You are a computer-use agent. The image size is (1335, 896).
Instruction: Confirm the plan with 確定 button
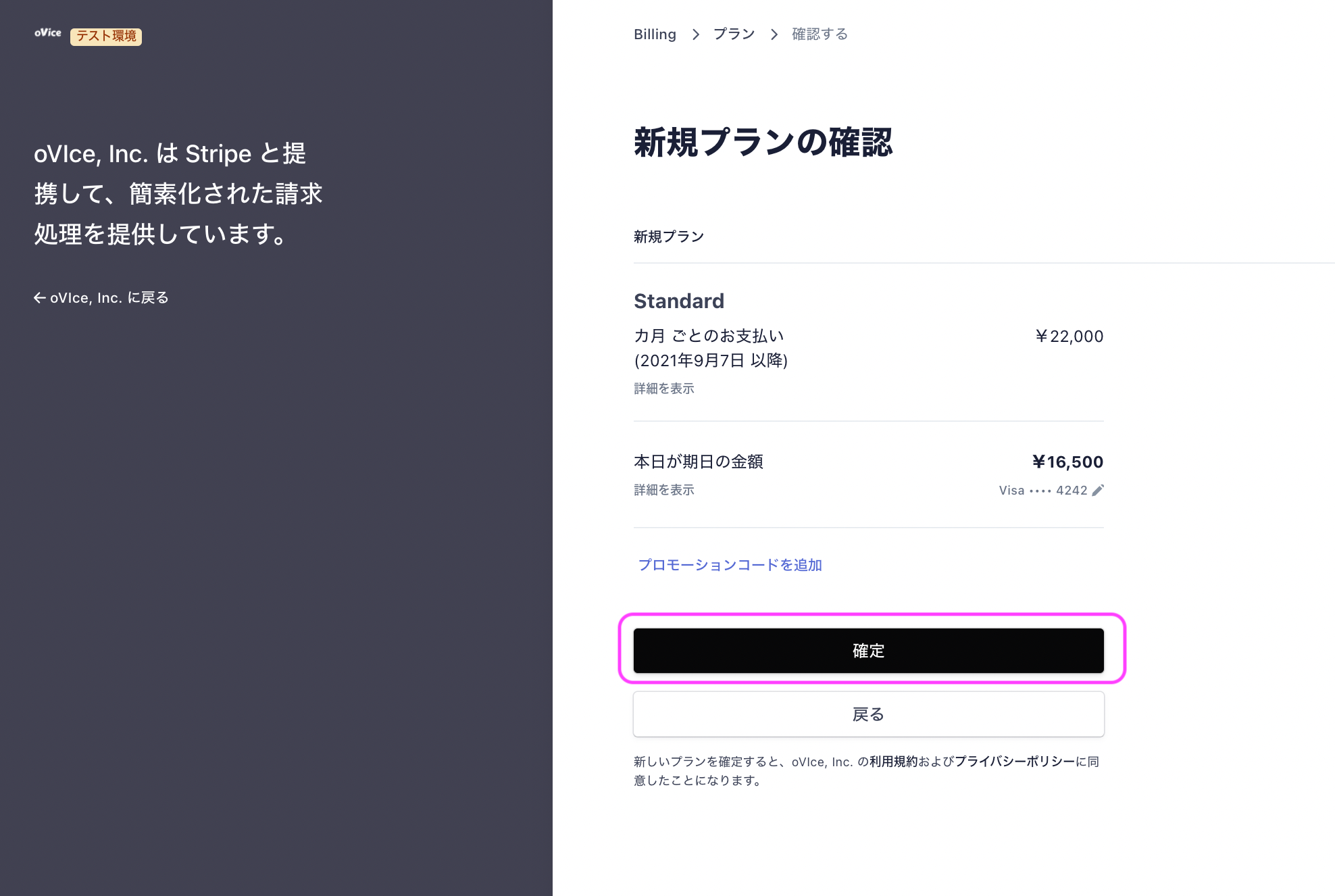869,651
